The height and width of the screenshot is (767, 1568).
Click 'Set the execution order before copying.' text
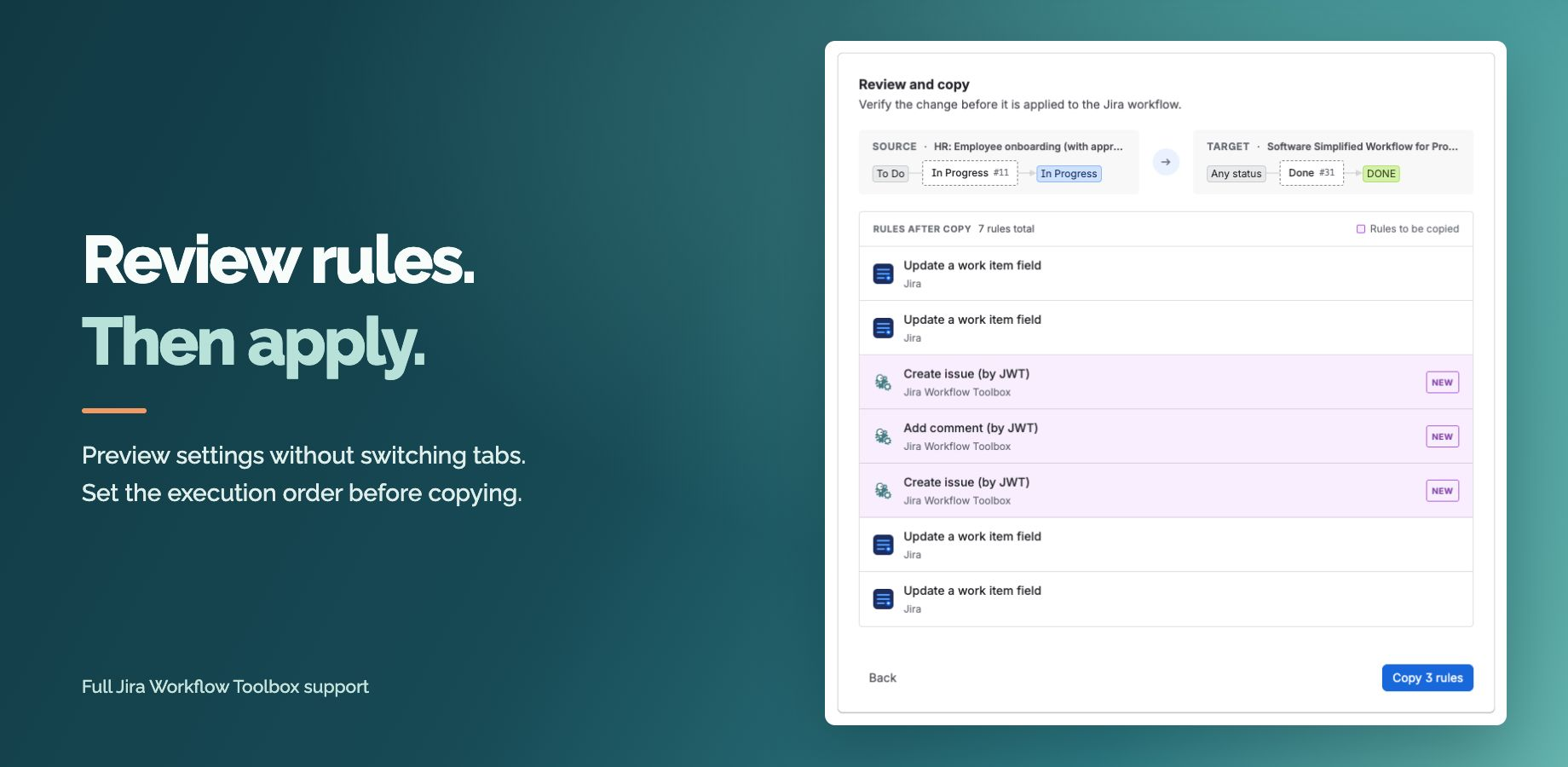[302, 493]
